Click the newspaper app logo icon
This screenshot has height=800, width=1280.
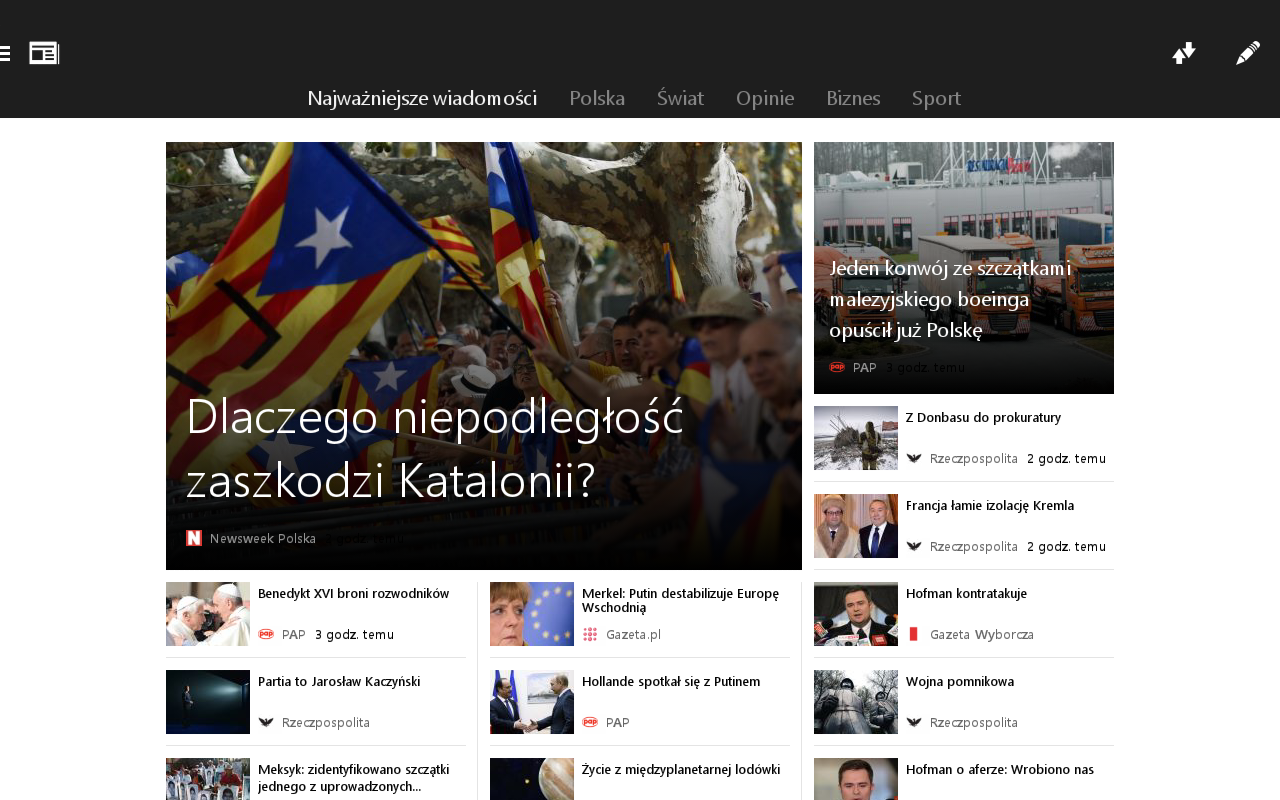point(44,52)
